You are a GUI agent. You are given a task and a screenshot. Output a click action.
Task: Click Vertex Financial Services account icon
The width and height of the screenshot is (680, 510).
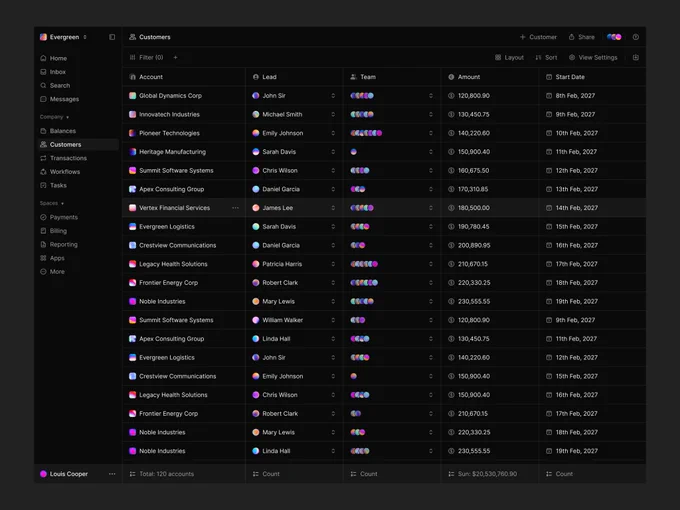[133, 208]
